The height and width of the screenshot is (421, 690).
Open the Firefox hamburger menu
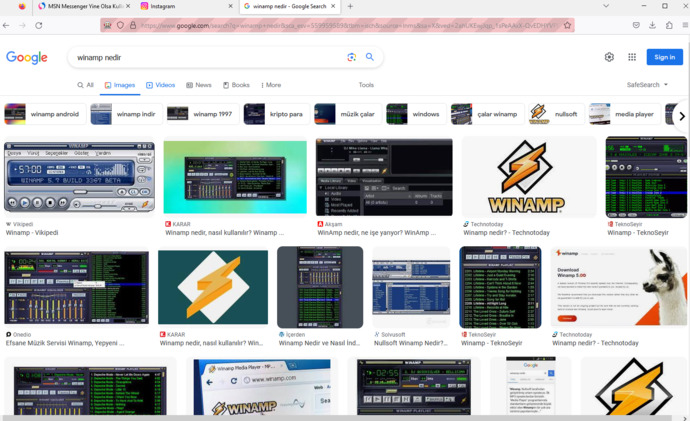pos(685,26)
